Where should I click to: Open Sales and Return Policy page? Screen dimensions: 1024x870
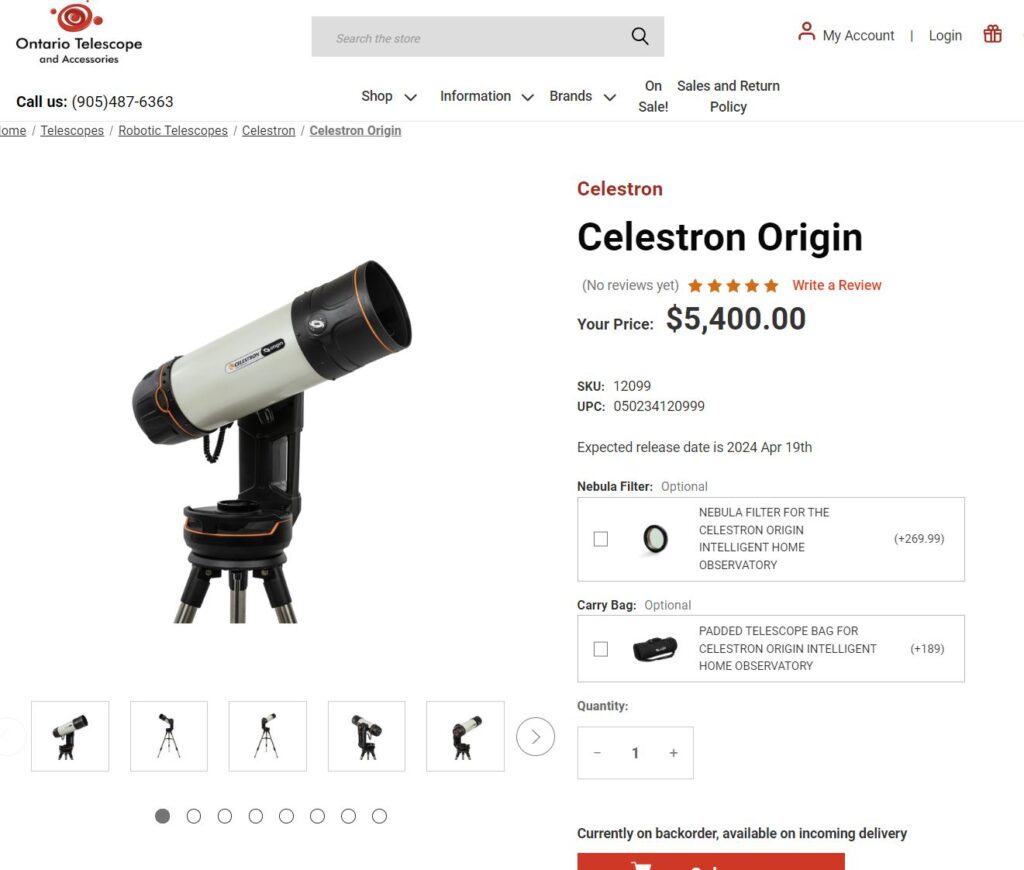click(x=728, y=96)
